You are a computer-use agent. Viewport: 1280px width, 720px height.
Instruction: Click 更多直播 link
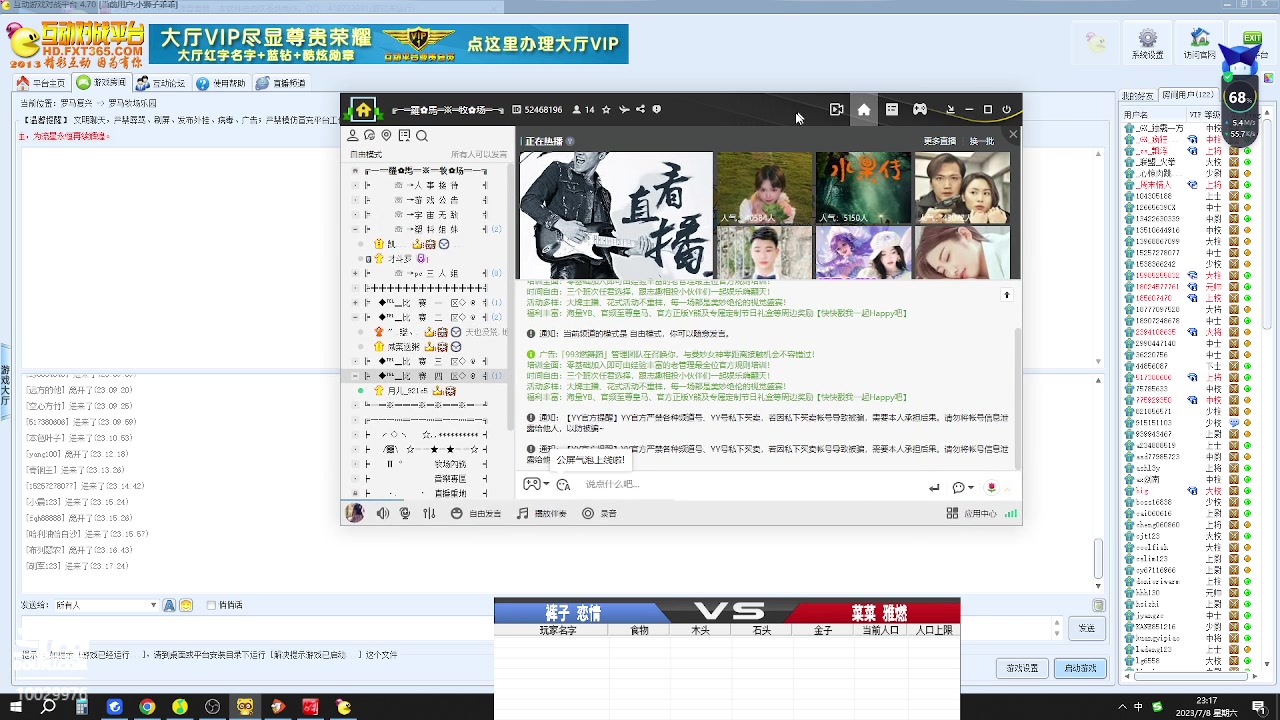pyautogui.click(x=939, y=142)
